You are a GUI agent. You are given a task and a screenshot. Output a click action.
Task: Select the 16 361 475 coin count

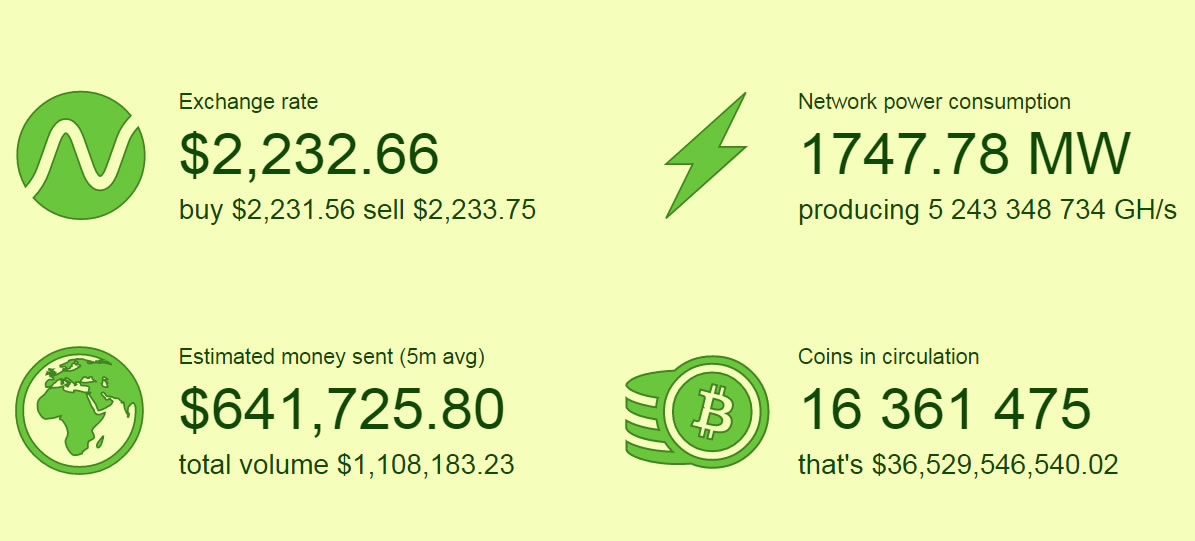pyautogui.click(x=945, y=409)
